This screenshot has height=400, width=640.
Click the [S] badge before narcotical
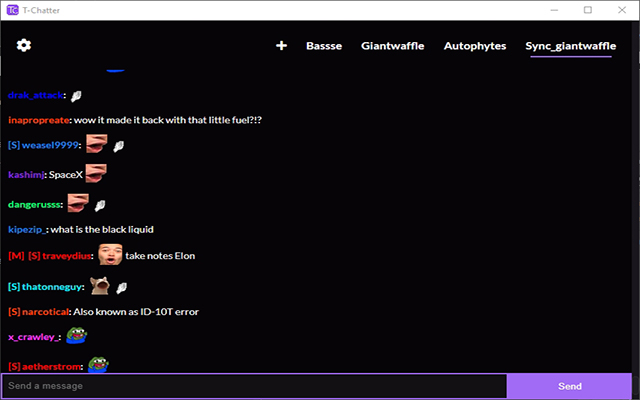(14, 312)
